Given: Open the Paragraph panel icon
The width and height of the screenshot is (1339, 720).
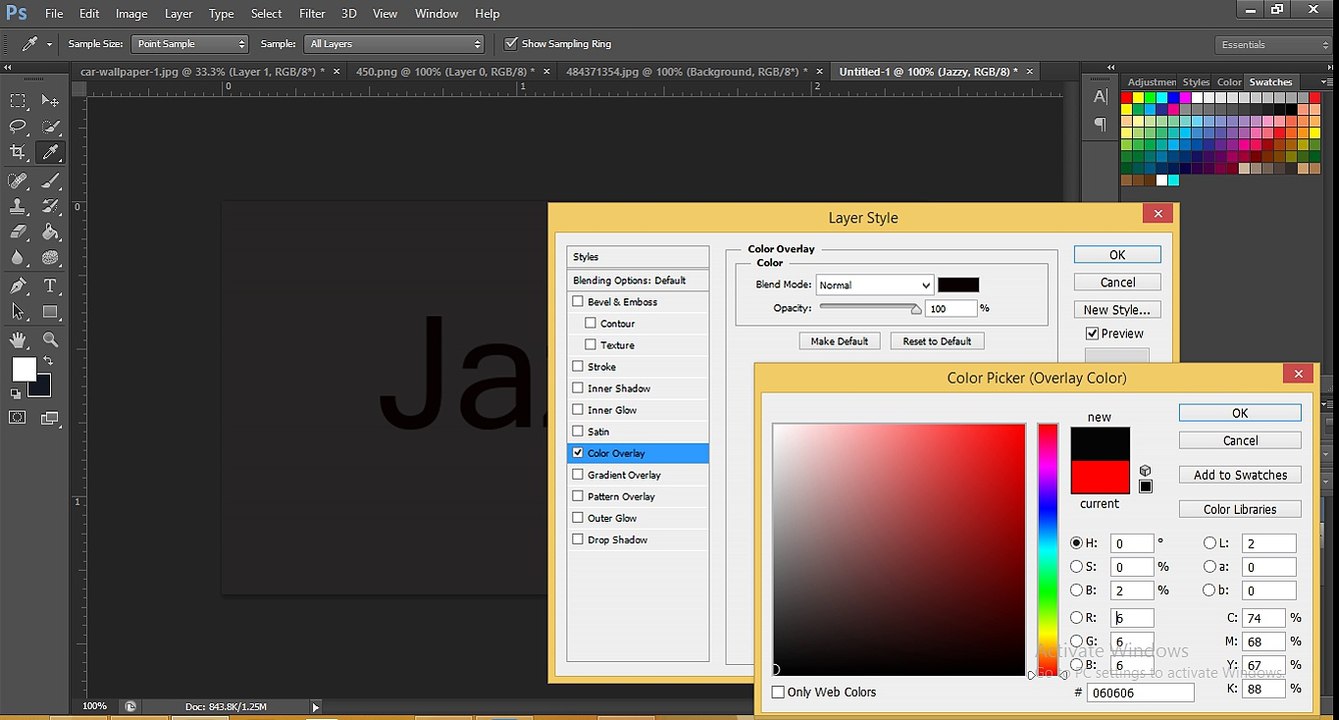Looking at the screenshot, I should coord(1100,124).
